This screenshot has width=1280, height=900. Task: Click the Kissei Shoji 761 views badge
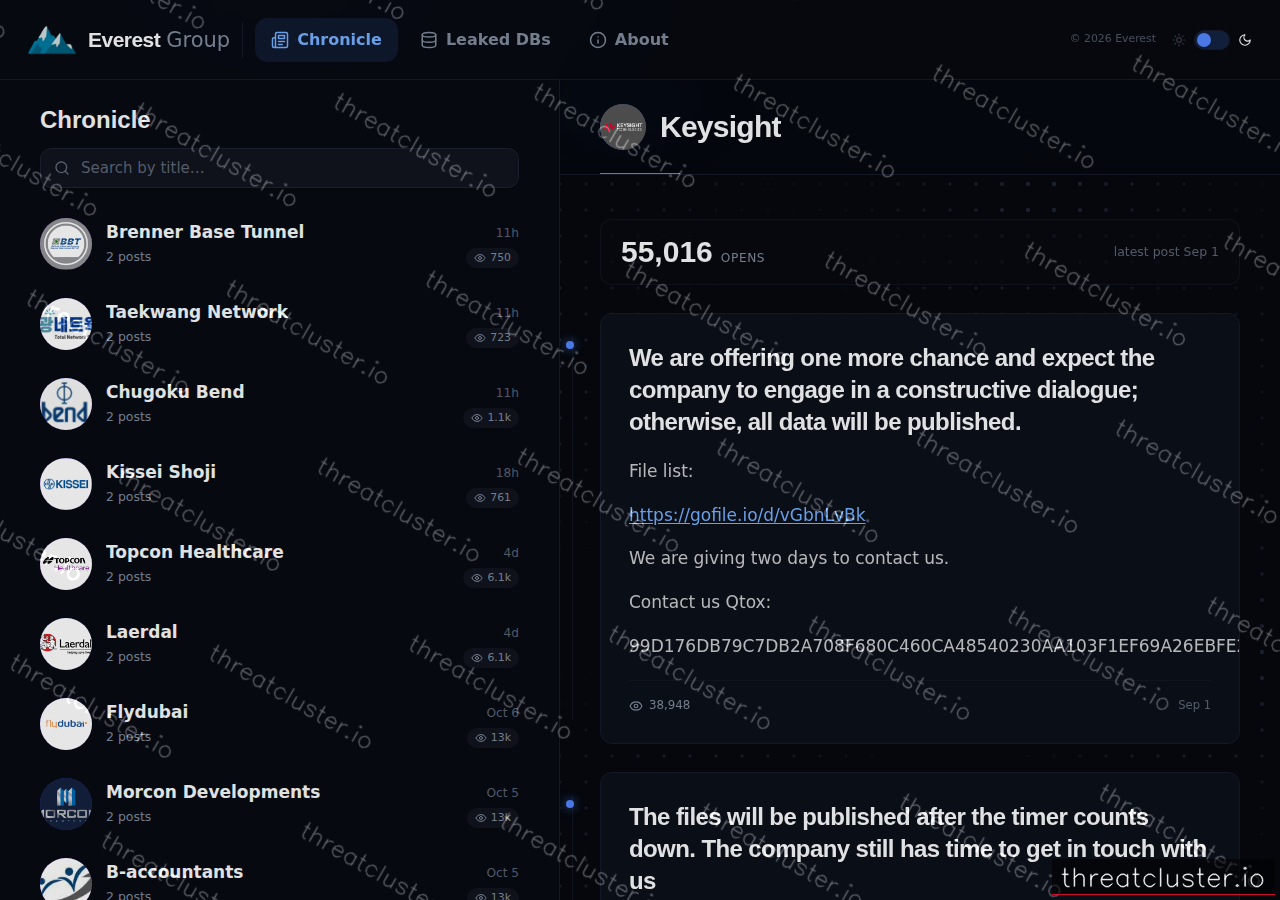[x=493, y=498]
